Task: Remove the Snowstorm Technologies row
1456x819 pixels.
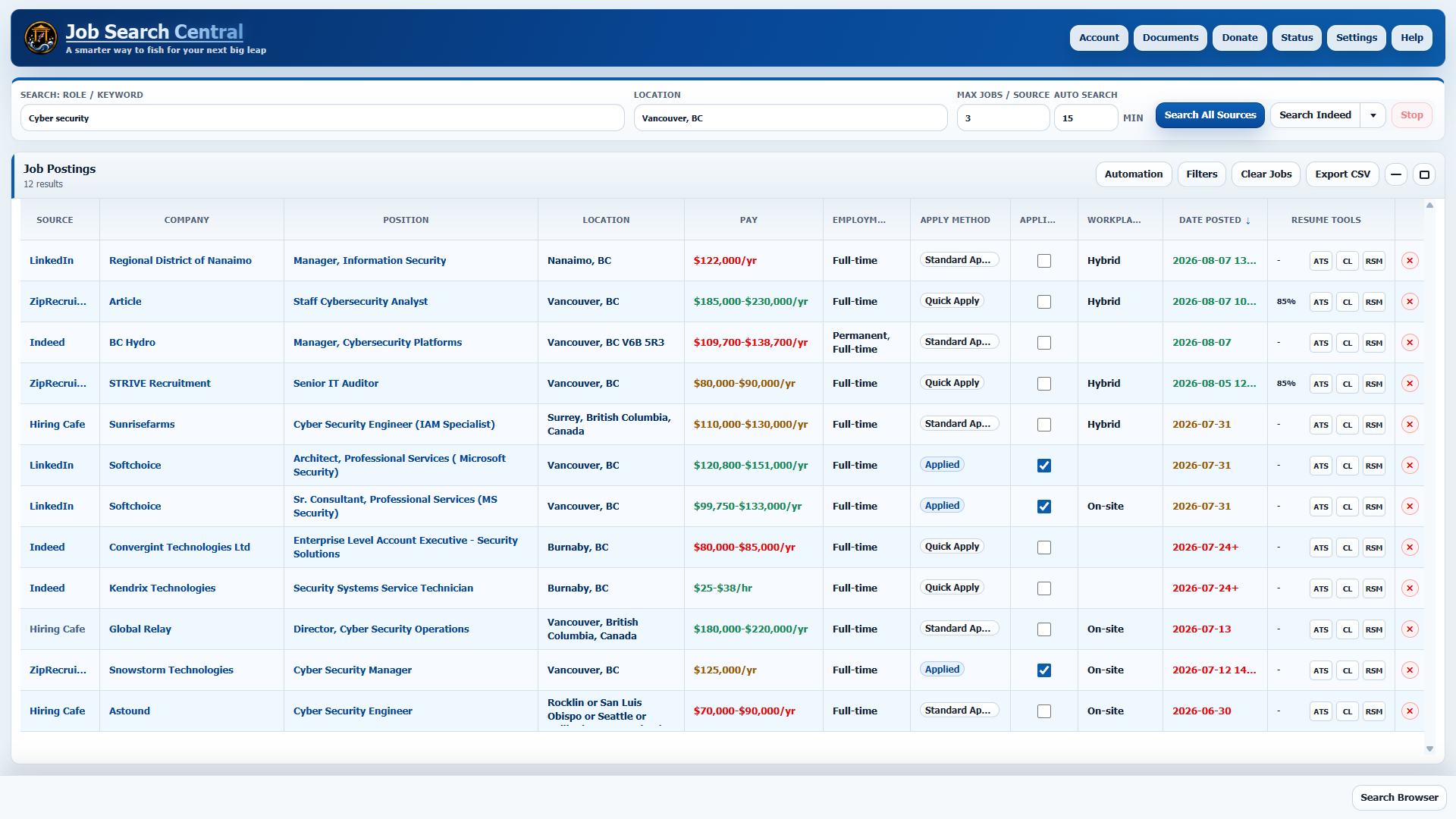Action: 1410,670
